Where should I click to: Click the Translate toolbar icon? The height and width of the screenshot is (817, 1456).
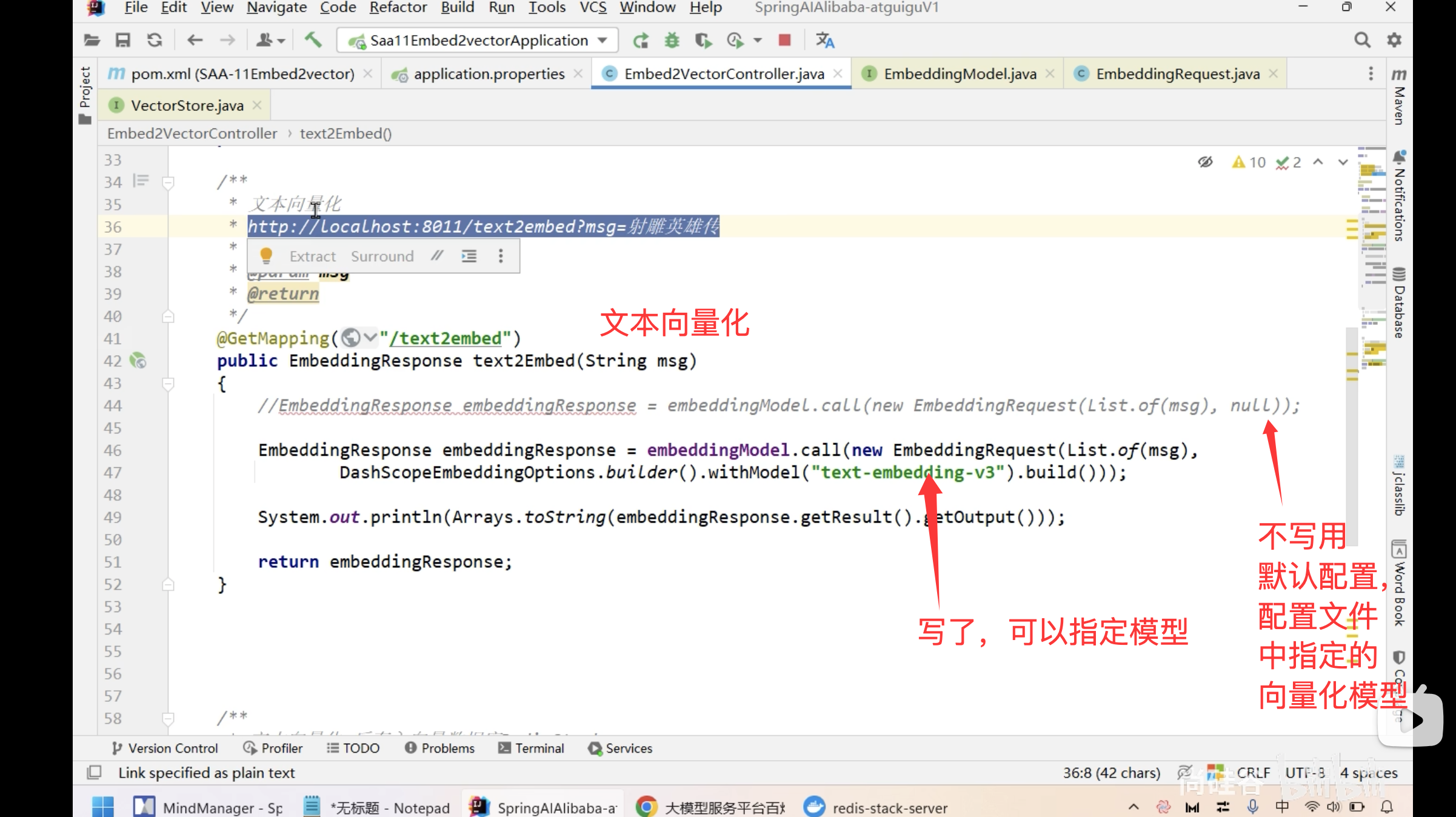pos(825,40)
